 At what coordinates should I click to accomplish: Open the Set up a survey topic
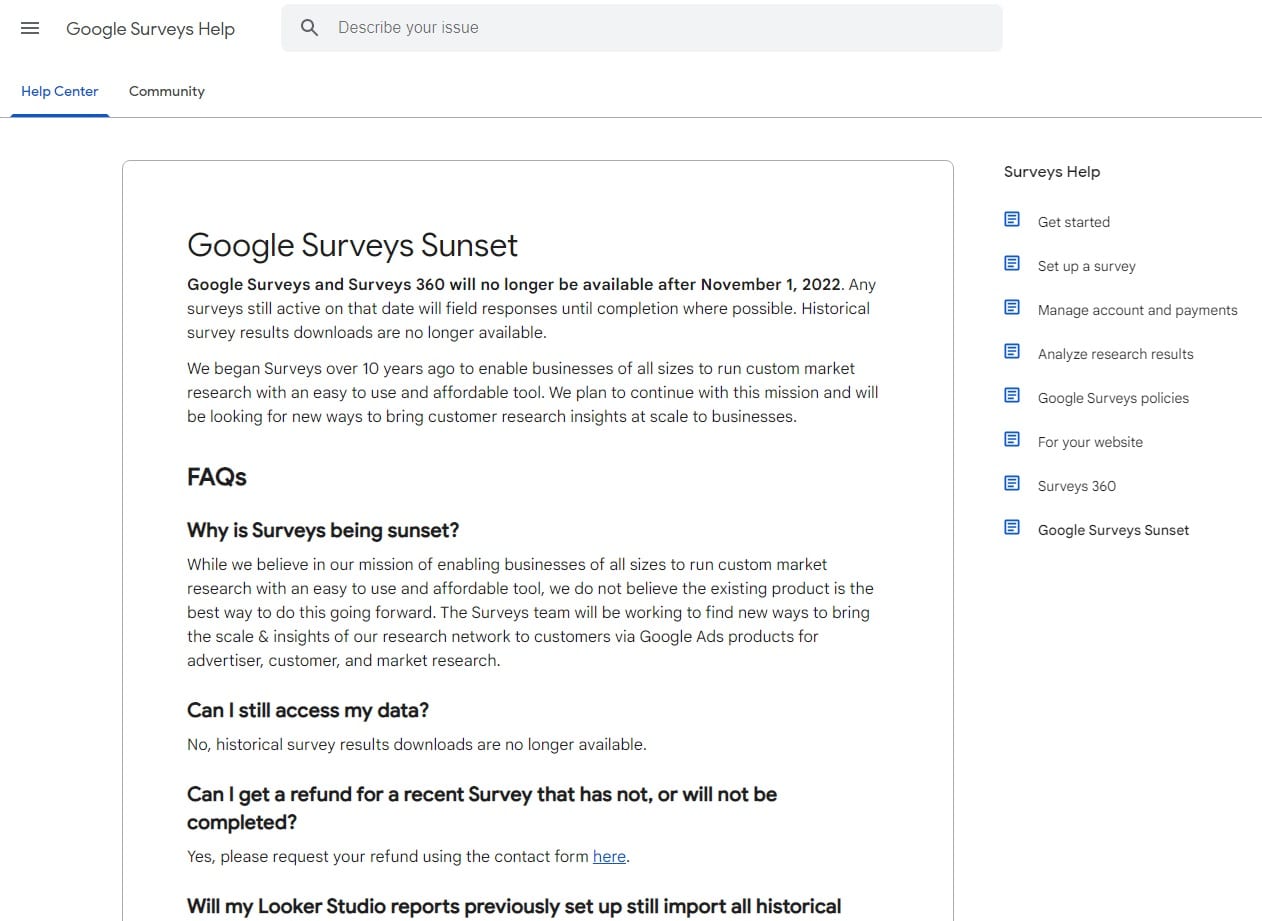tap(1087, 266)
